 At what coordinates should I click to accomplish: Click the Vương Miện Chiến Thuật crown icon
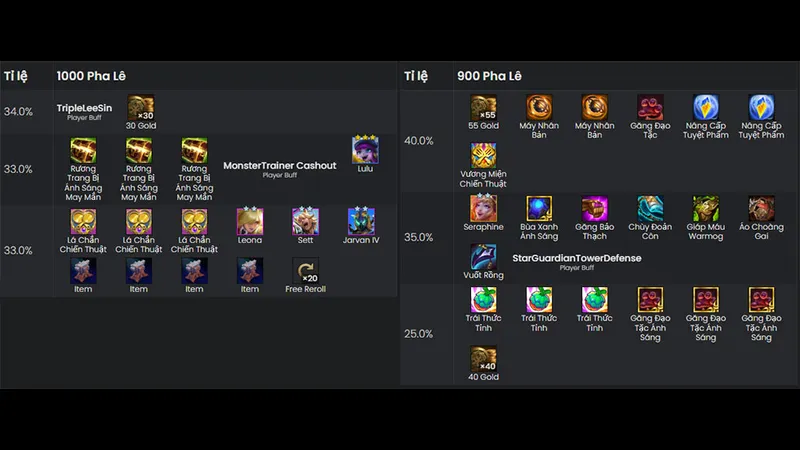click(x=483, y=156)
